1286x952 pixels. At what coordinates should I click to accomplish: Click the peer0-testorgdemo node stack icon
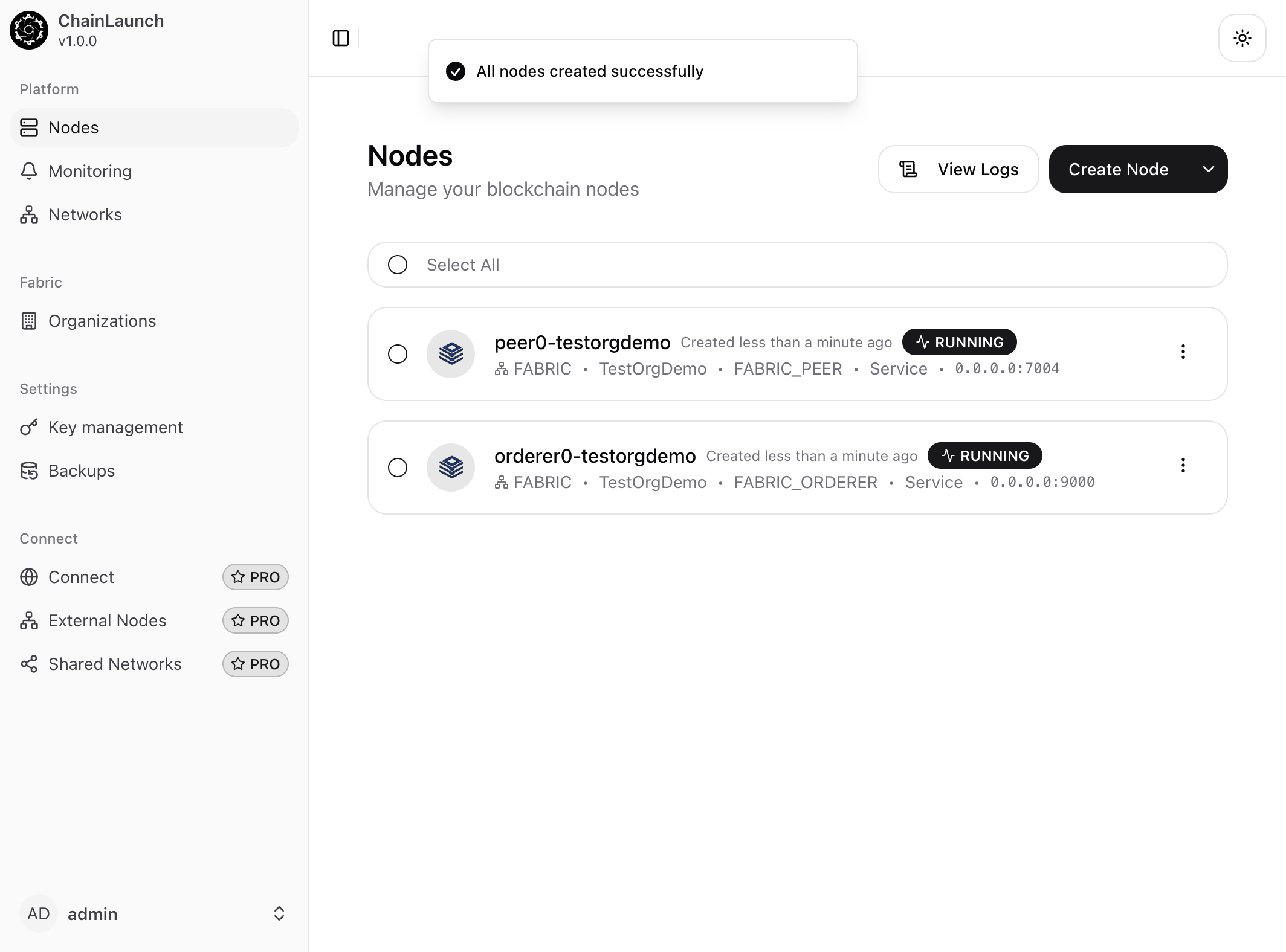(x=451, y=354)
